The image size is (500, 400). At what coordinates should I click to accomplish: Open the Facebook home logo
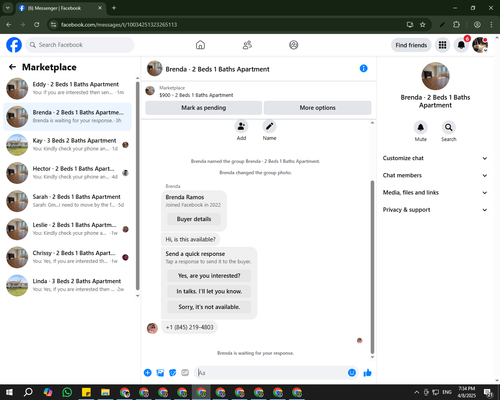14,45
